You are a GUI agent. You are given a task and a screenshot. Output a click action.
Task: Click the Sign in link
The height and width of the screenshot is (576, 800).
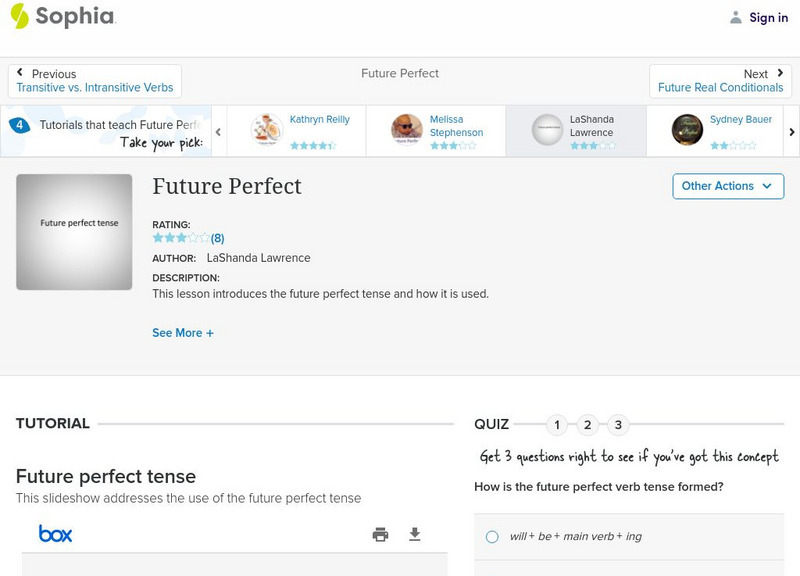coord(768,17)
